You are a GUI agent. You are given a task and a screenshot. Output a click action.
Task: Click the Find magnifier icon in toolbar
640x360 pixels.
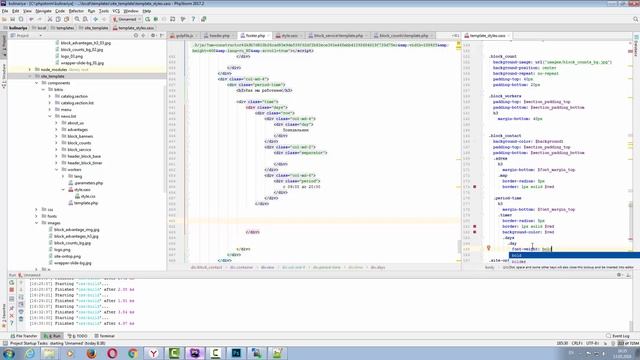pyautogui.click(x=77, y=19)
